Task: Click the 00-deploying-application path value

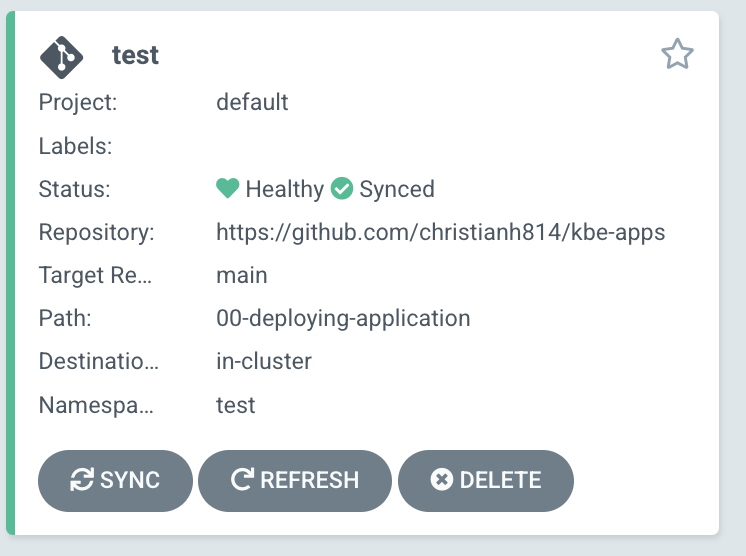Action: [x=343, y=319]
